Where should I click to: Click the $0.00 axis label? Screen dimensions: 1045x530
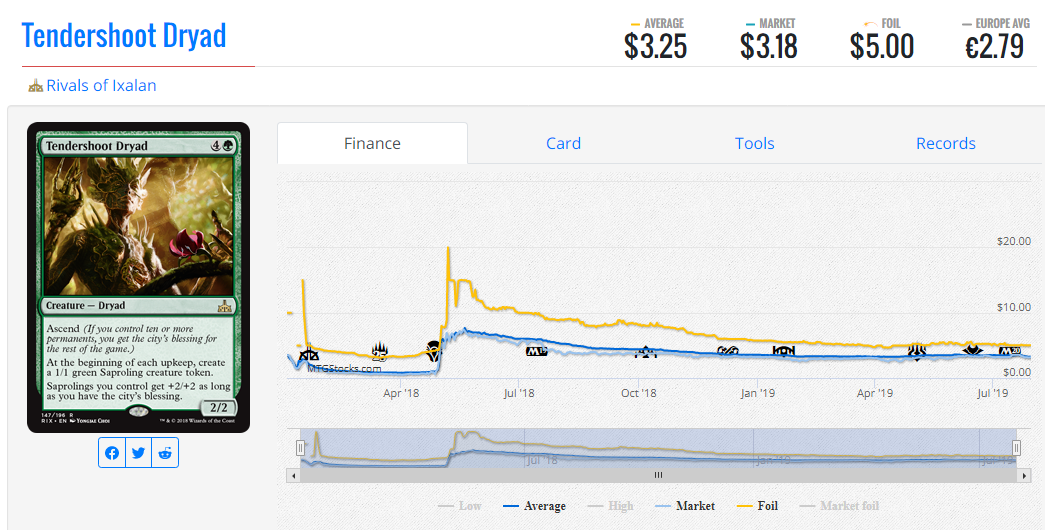(1017, 372)
